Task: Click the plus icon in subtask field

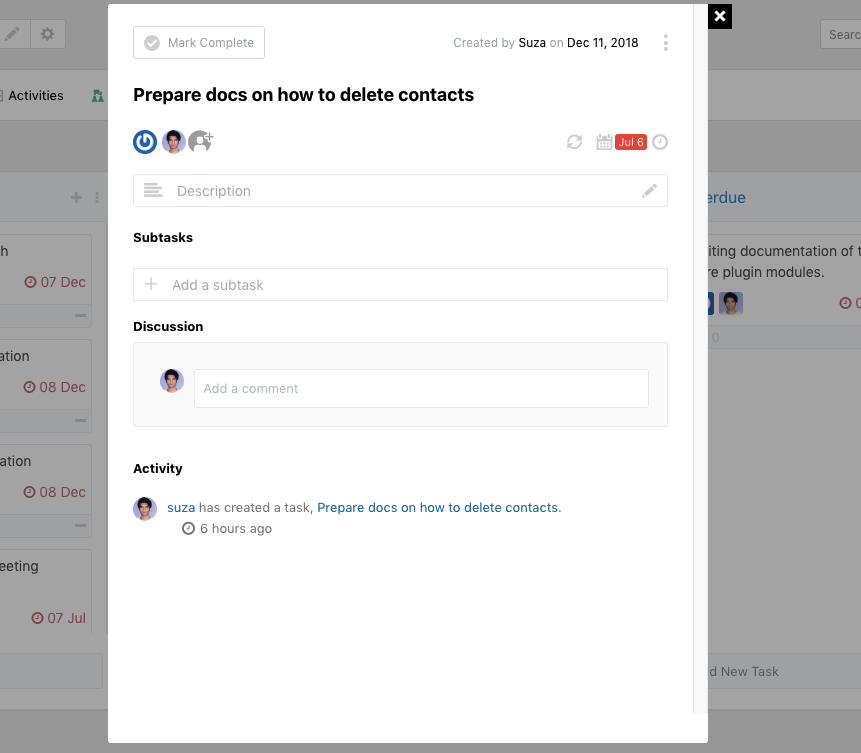Action: coord(151,284)
